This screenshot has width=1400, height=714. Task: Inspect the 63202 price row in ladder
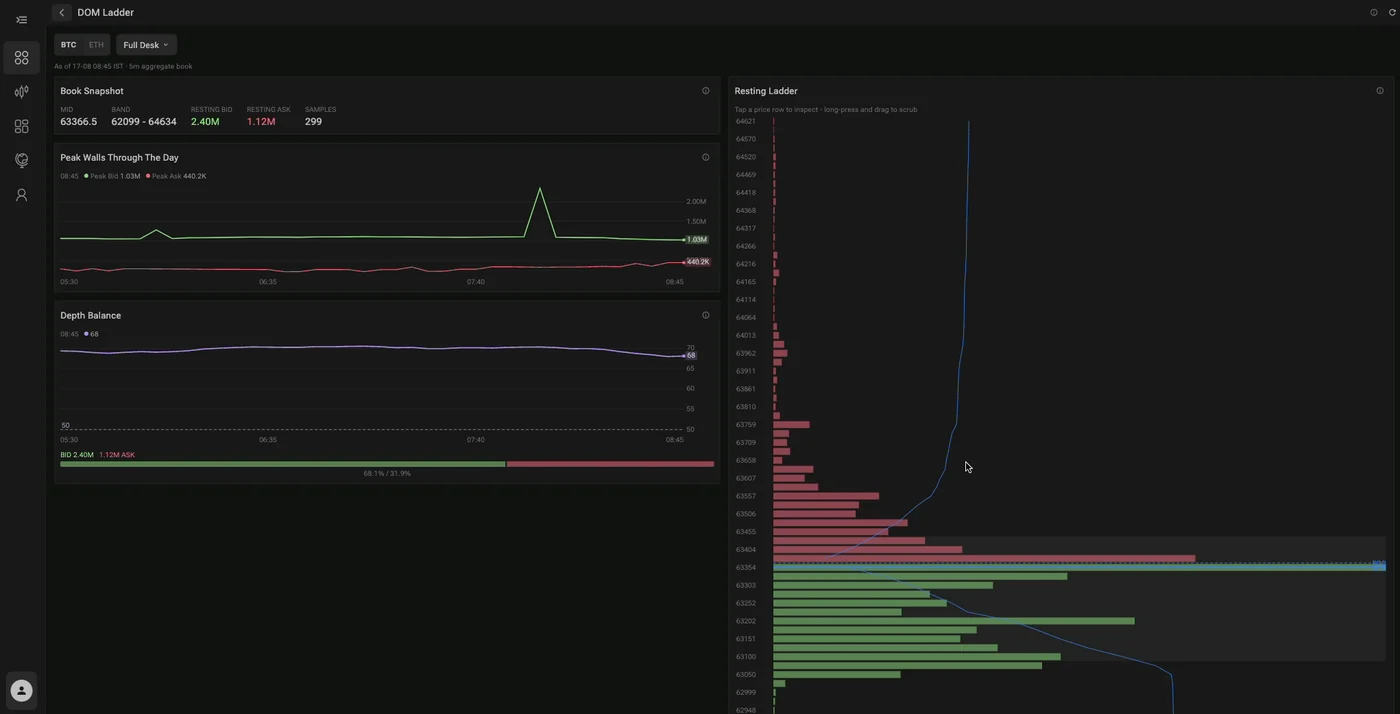coord(1060,621)
